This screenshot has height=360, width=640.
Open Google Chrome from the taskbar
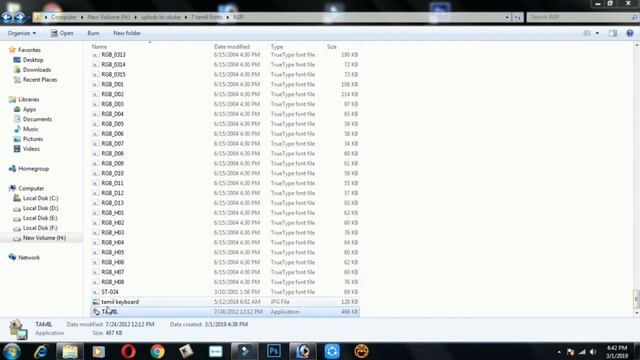[157, 351]
